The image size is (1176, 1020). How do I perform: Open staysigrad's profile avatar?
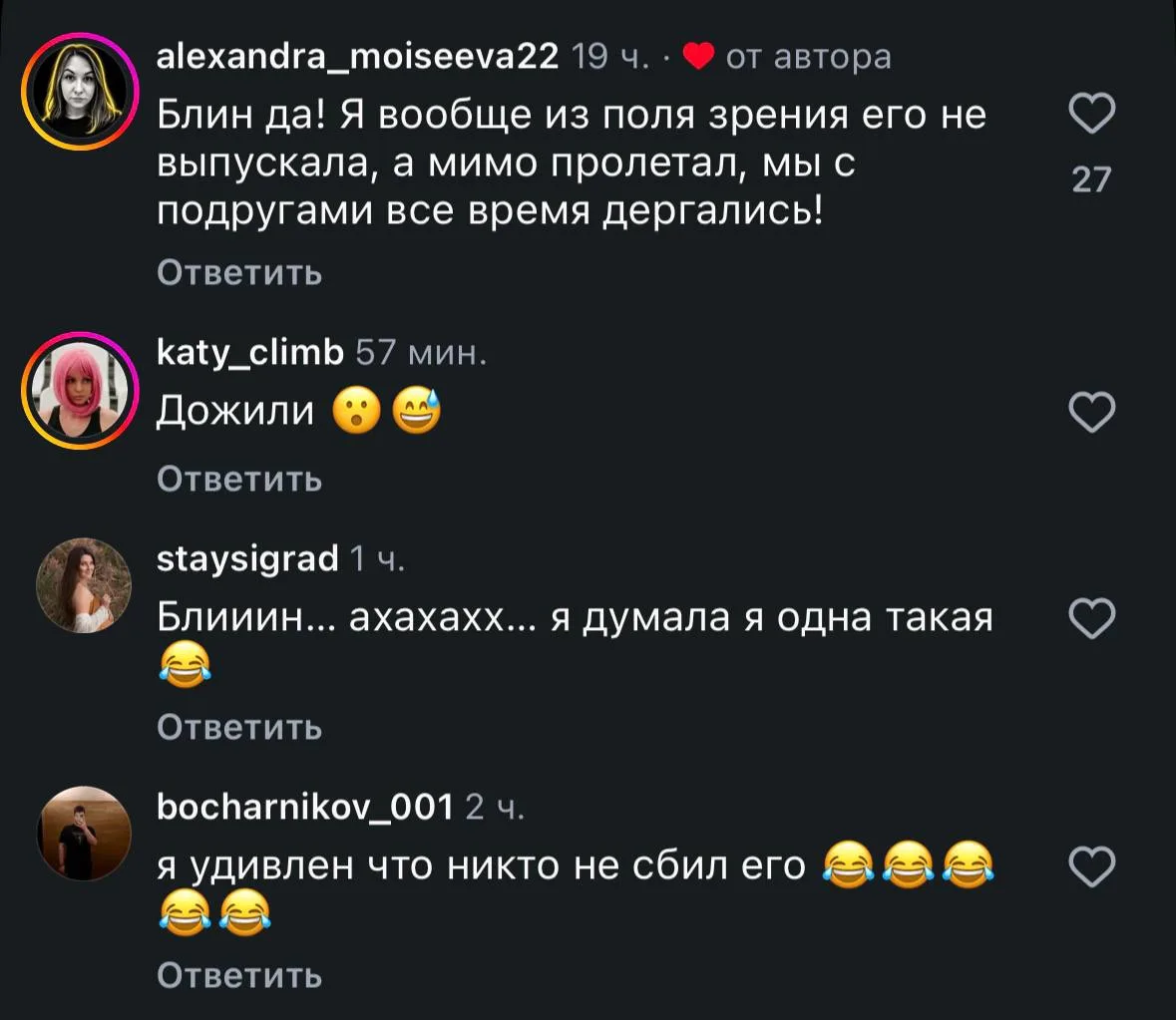pyautogui.click(x=84, y=585)
